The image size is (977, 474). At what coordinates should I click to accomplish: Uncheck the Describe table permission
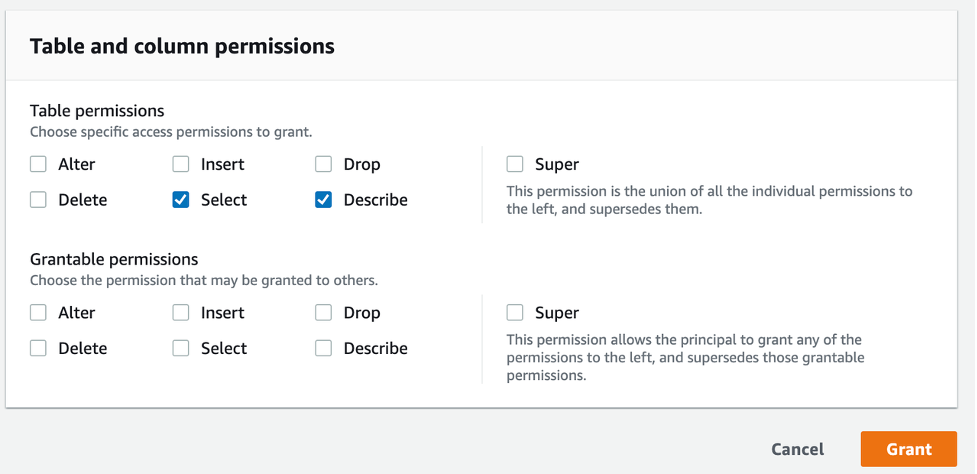pos(324,200)
